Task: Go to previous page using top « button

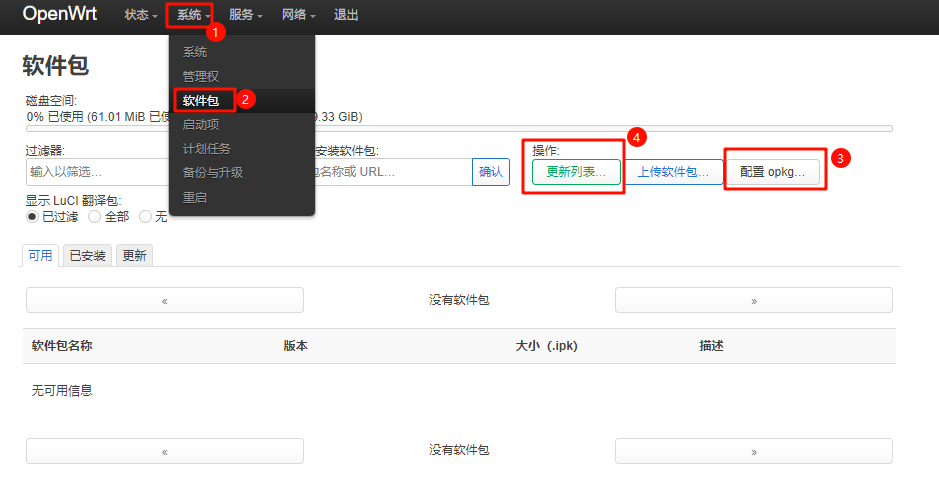Action: click(x=164, y=300)
